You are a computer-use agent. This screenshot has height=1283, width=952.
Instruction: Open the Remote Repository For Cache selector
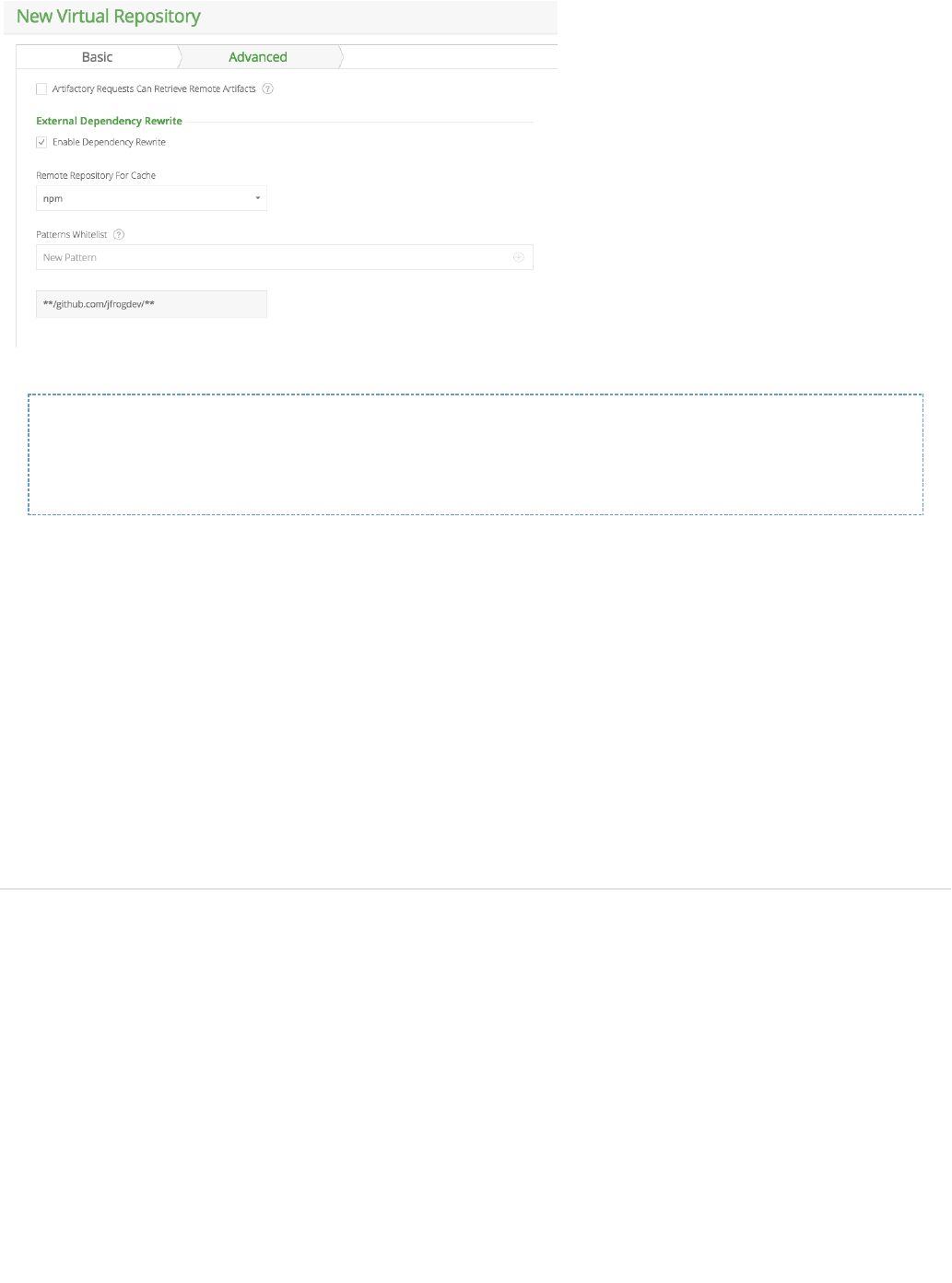click(151, 198)
